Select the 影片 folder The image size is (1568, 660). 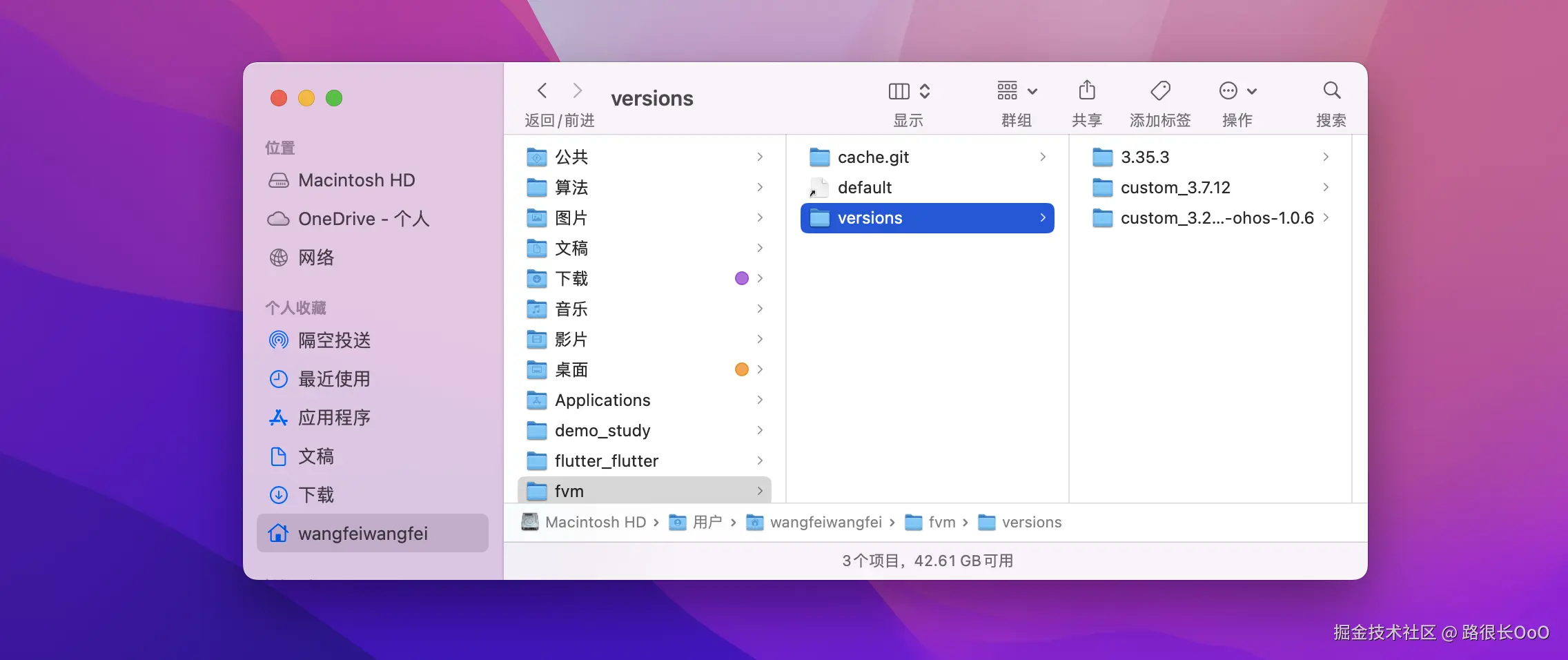pyautogui.click(x=645, y=340)
